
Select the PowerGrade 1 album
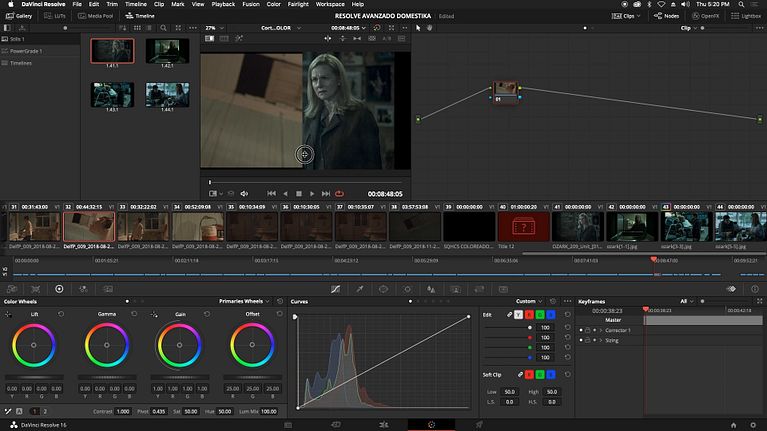tap(40, 51)
